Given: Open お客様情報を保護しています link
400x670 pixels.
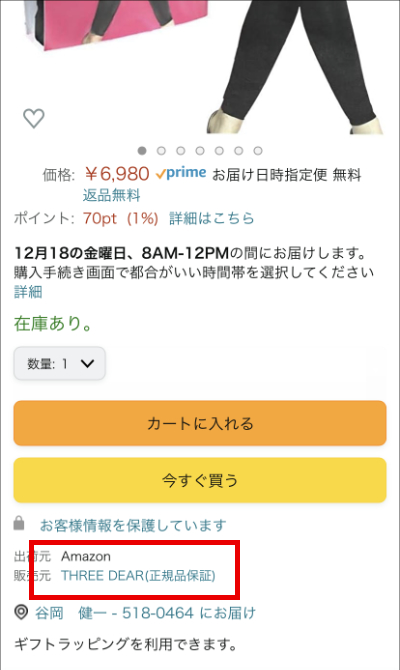Looking at the screenshot, I should click(x=133, y=525).
